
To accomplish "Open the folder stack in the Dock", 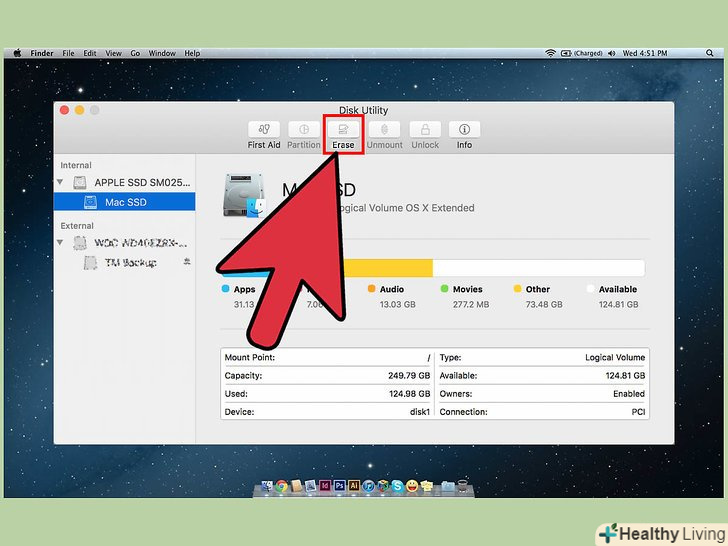I will [x=448, y=486].
